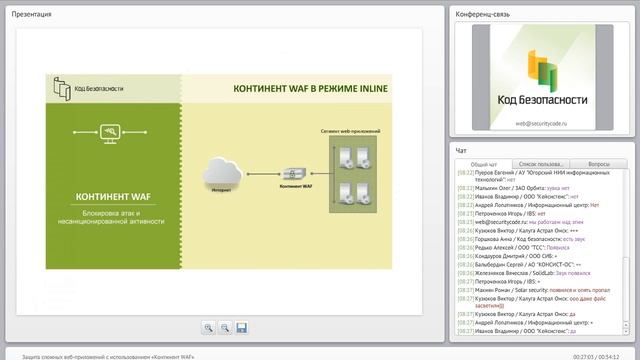The image size is (640, 360).
Task: Click Иванов Владимир last message saying да
Action: pyautogui.click(x=517, y=331)
